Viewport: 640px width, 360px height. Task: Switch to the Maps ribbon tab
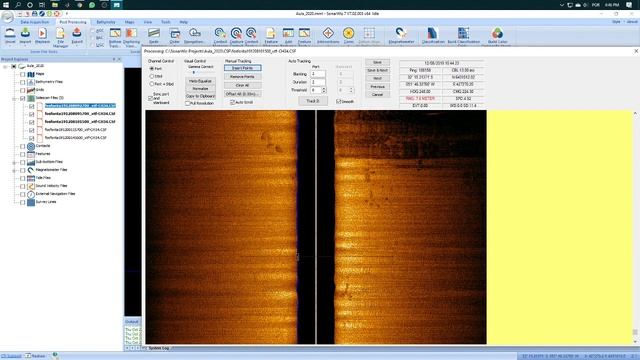coord(130,22)
